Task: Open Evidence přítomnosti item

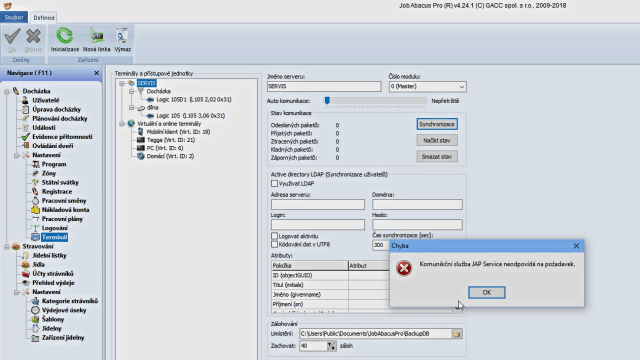Action: 62,137
